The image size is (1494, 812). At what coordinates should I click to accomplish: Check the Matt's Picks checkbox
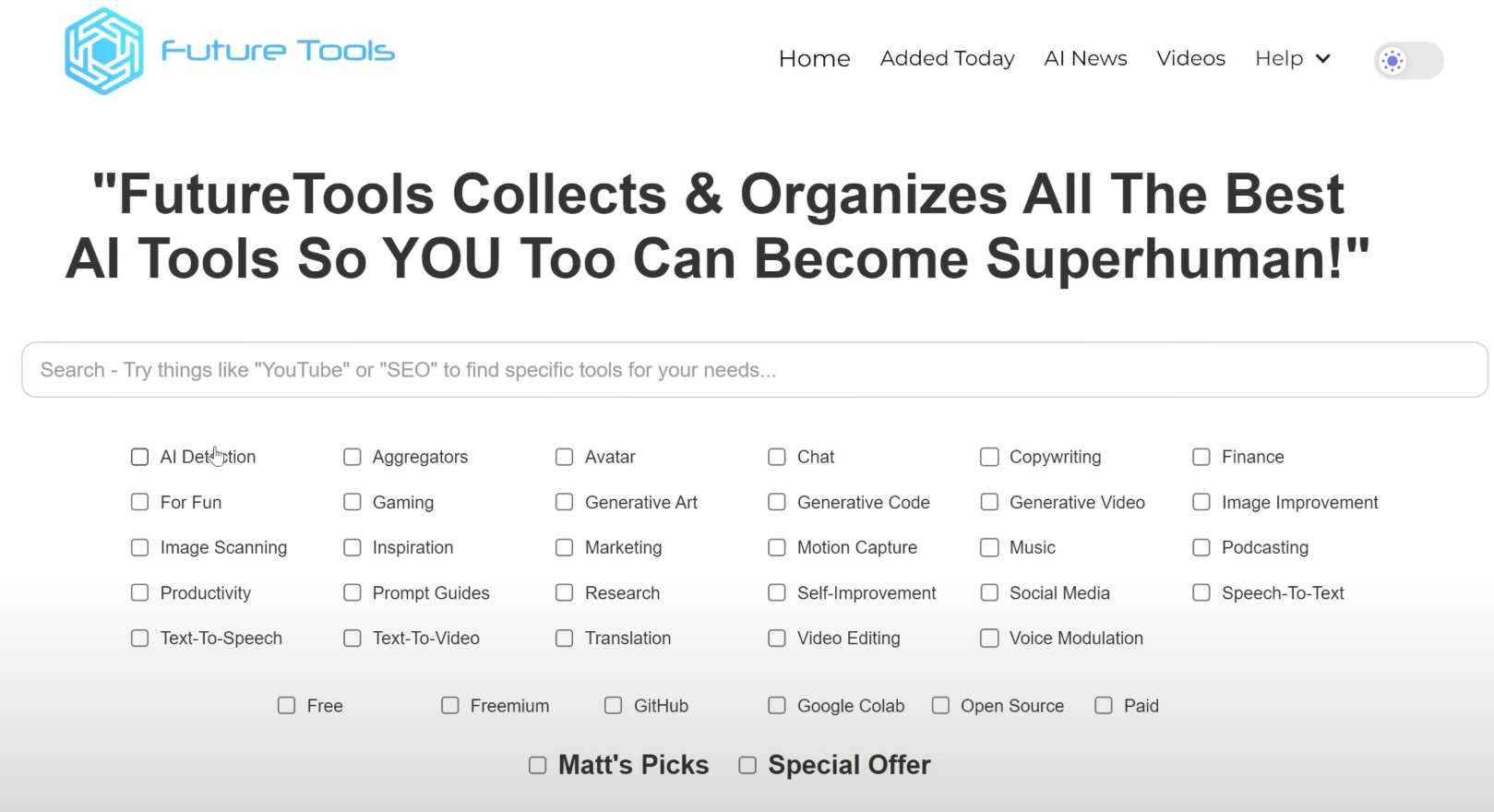click(x=537, y=765)
